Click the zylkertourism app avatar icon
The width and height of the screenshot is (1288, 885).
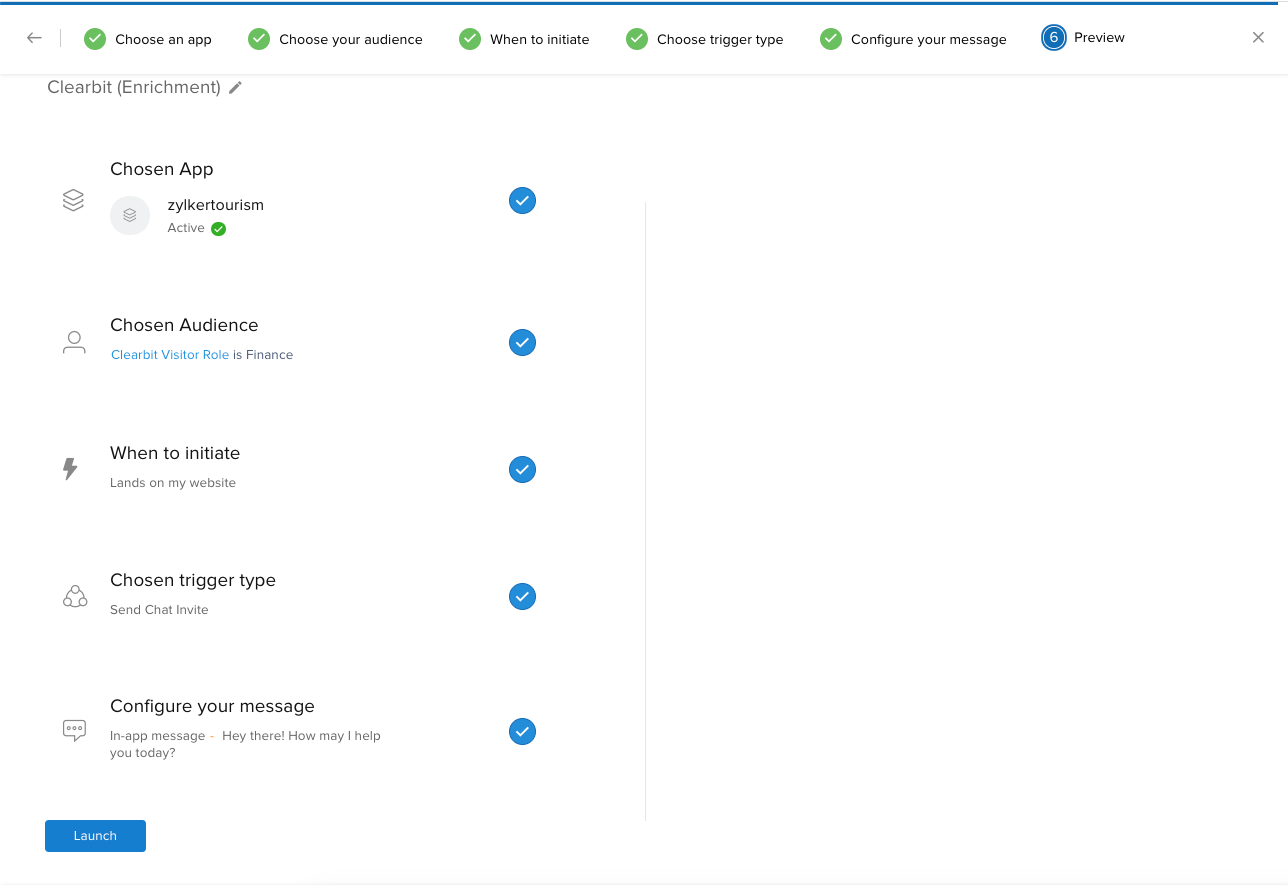coord(130,215)
